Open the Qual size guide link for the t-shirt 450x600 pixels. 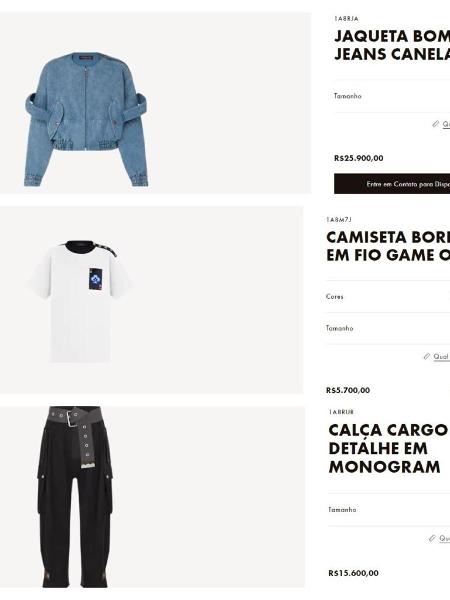pyautogui.click(x=442, y=357)
